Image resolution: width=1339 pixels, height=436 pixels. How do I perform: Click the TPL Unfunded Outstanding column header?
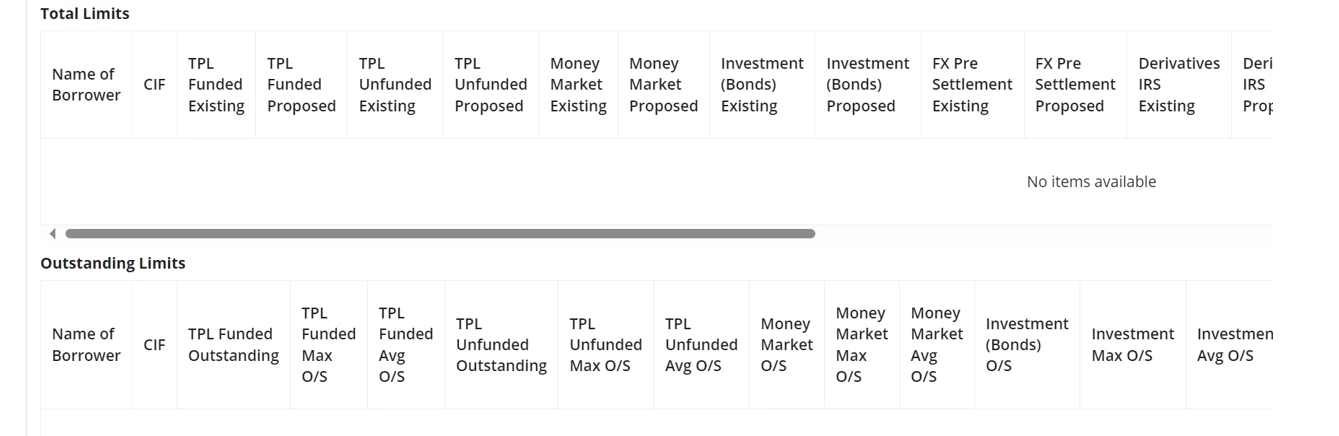[x=501, y=345]
